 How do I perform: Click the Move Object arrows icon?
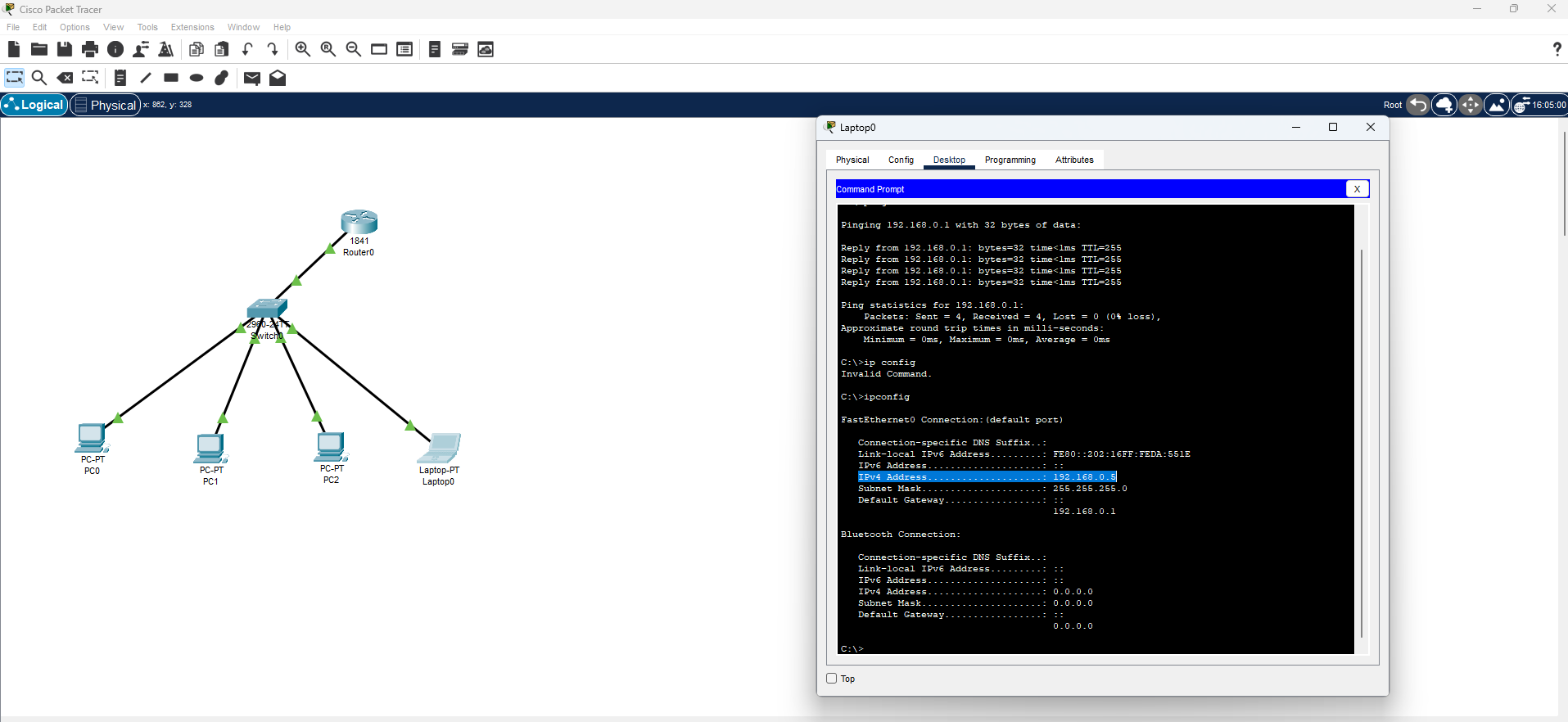1471,105
